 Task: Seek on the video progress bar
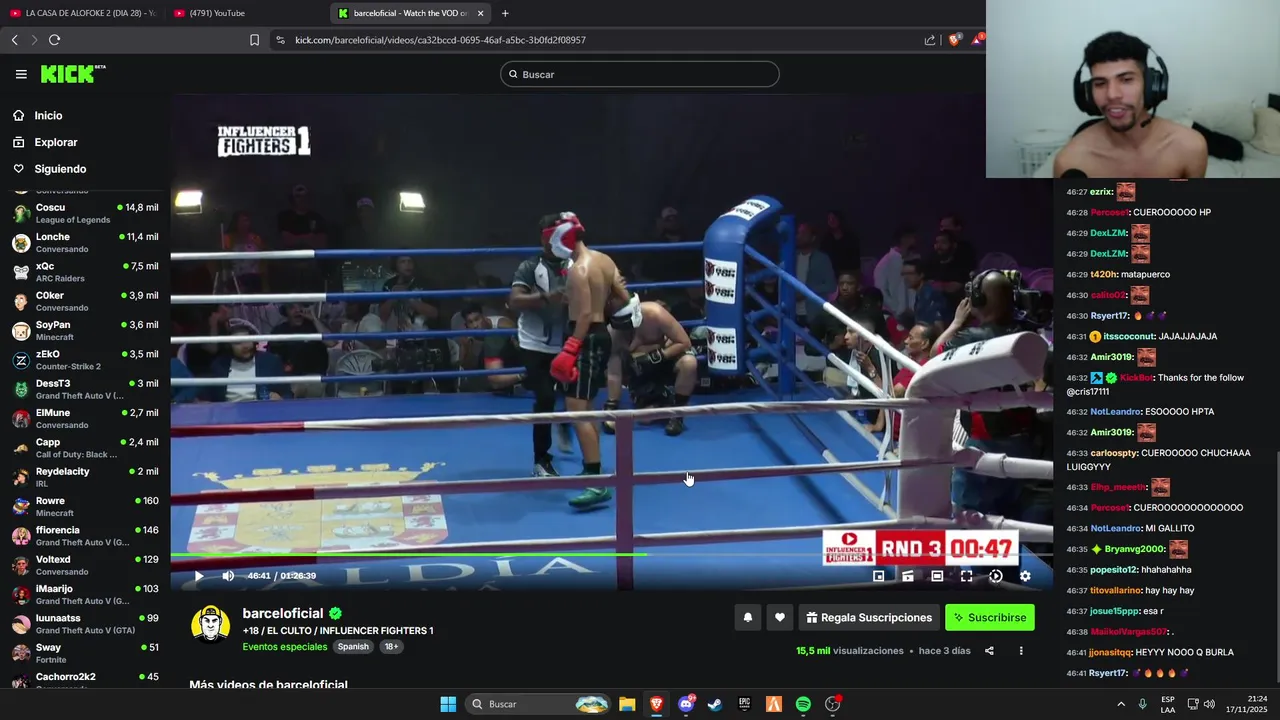click(611, 555)
